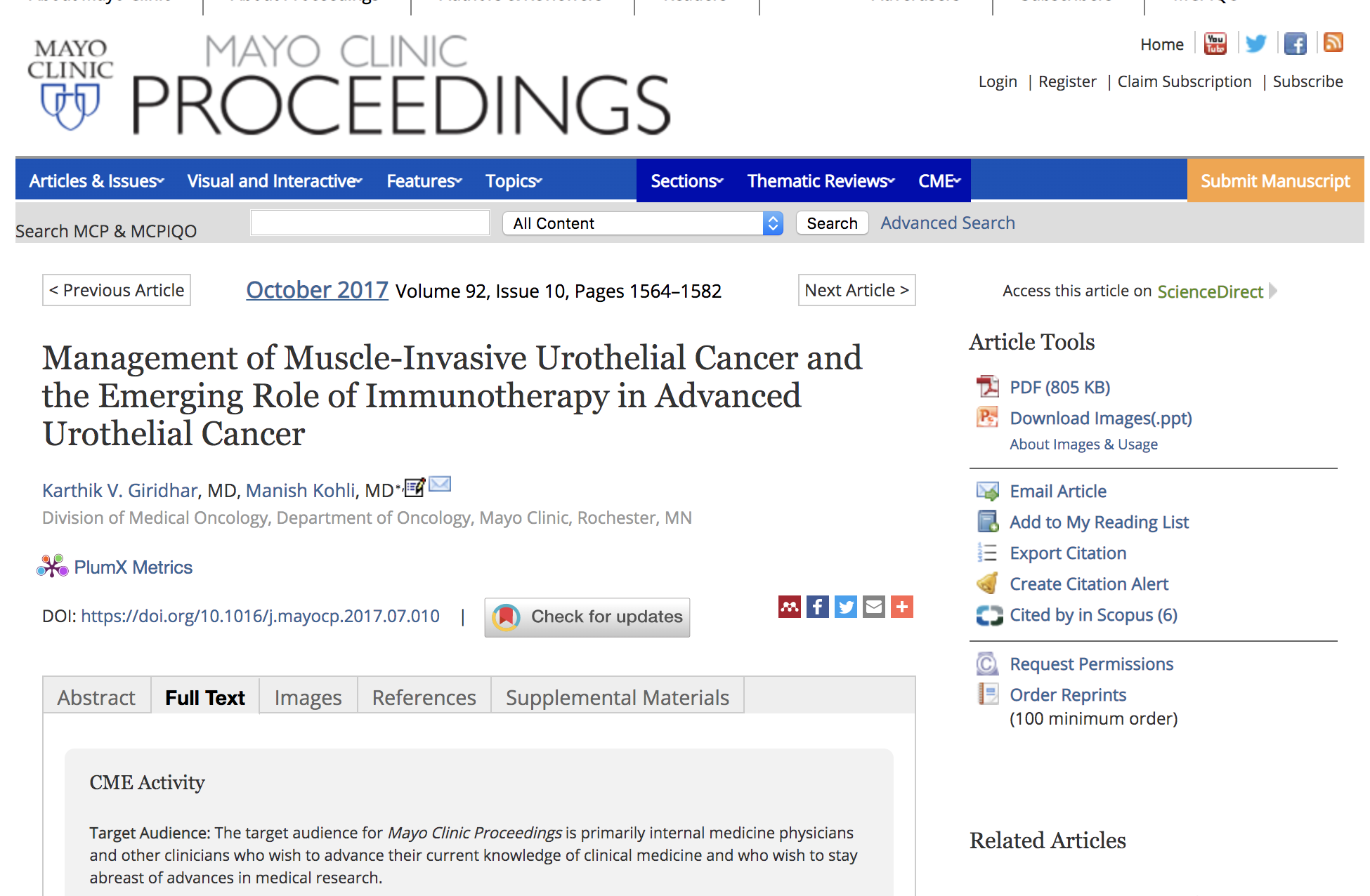This screenshot has width=1370, height=896.
Task: Share article on Facebook square icon
Action: click(818, 607)
